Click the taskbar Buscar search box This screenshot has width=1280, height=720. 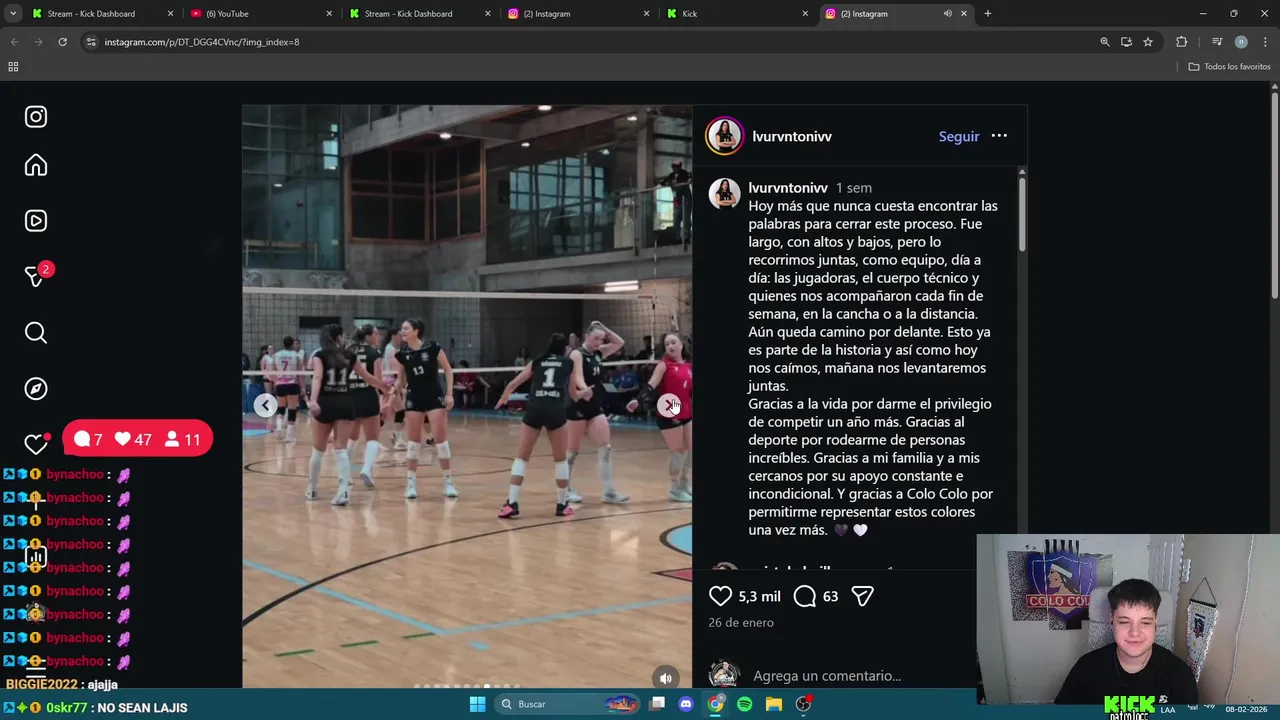coord(568,704)
